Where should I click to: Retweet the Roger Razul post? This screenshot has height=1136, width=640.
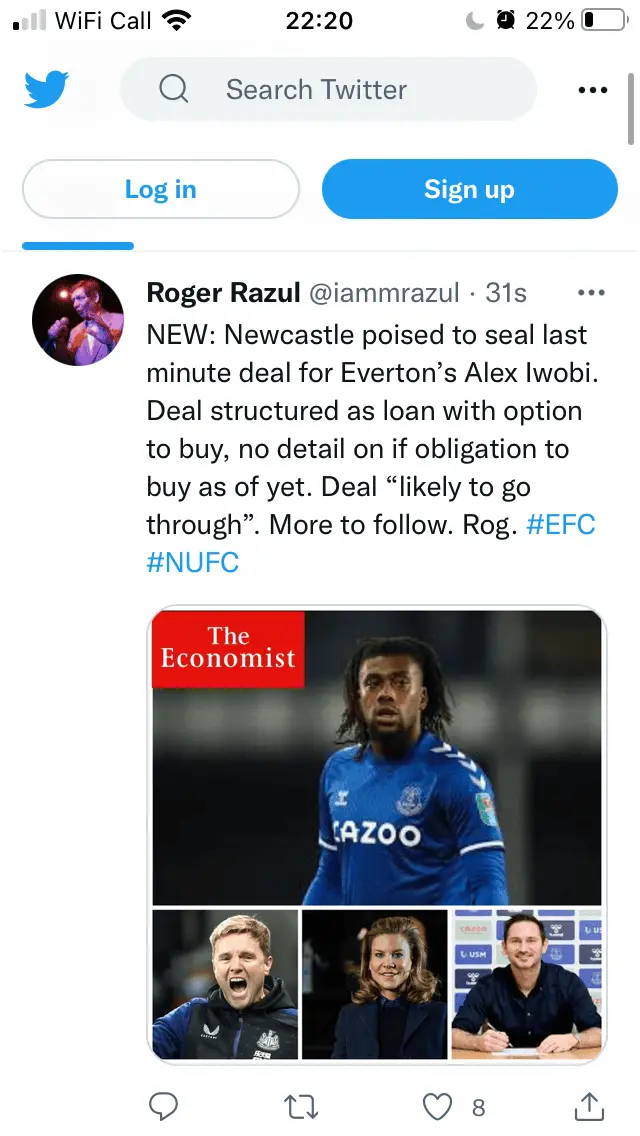pyautogui.click(x=302, y=1106)
